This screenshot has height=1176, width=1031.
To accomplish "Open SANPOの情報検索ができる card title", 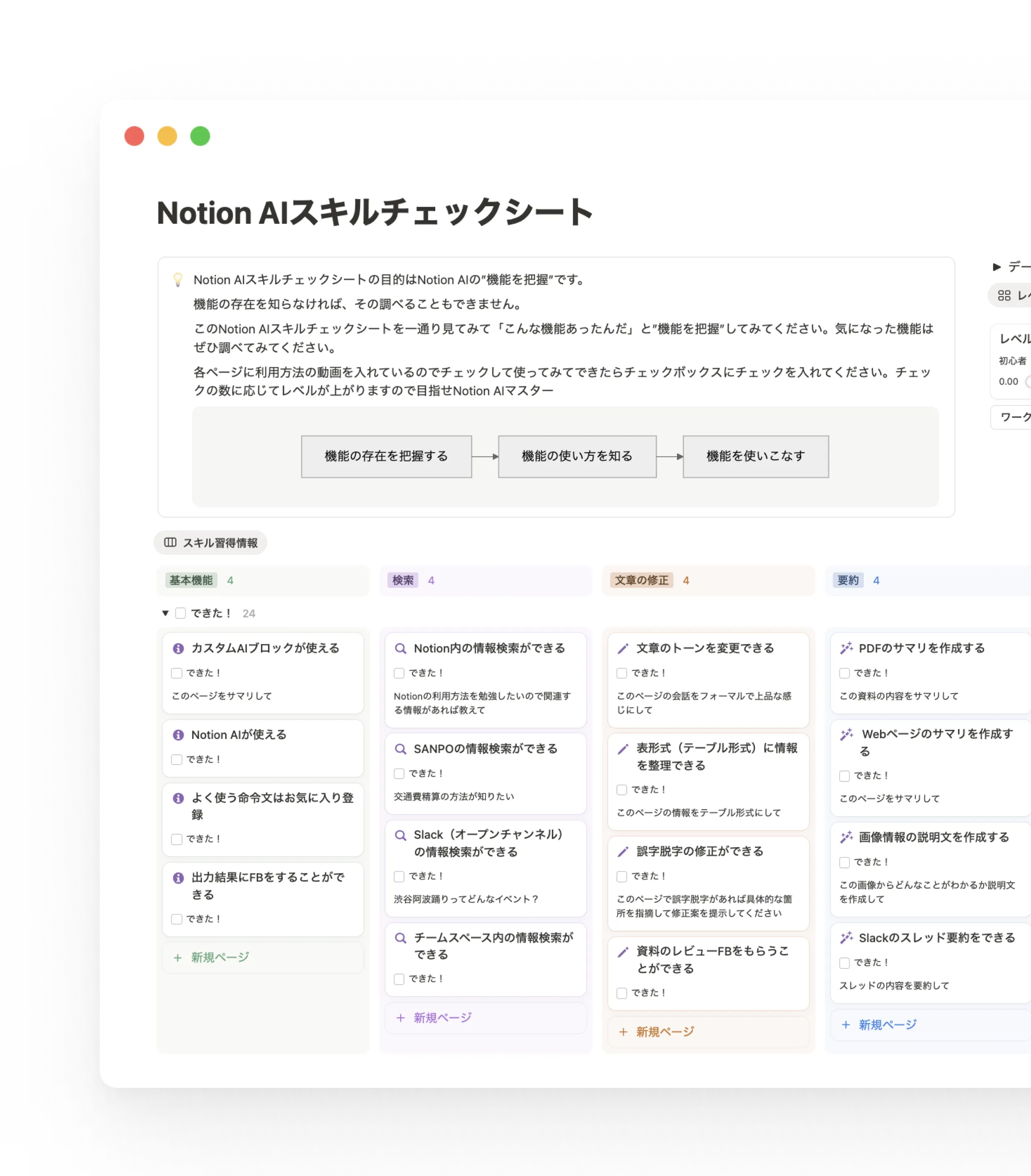I will [x=486, y=749].
